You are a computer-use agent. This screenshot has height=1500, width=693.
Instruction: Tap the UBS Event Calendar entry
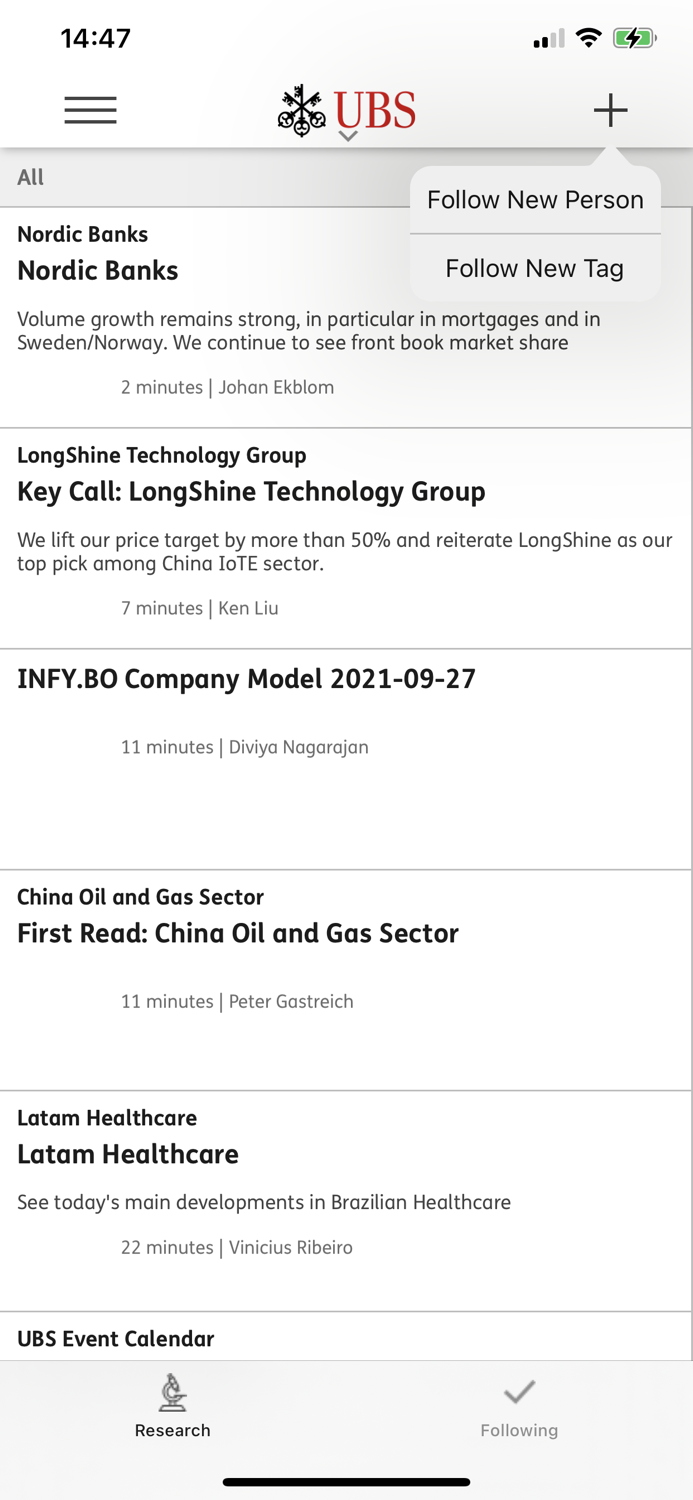click(x=115, y=1338)
